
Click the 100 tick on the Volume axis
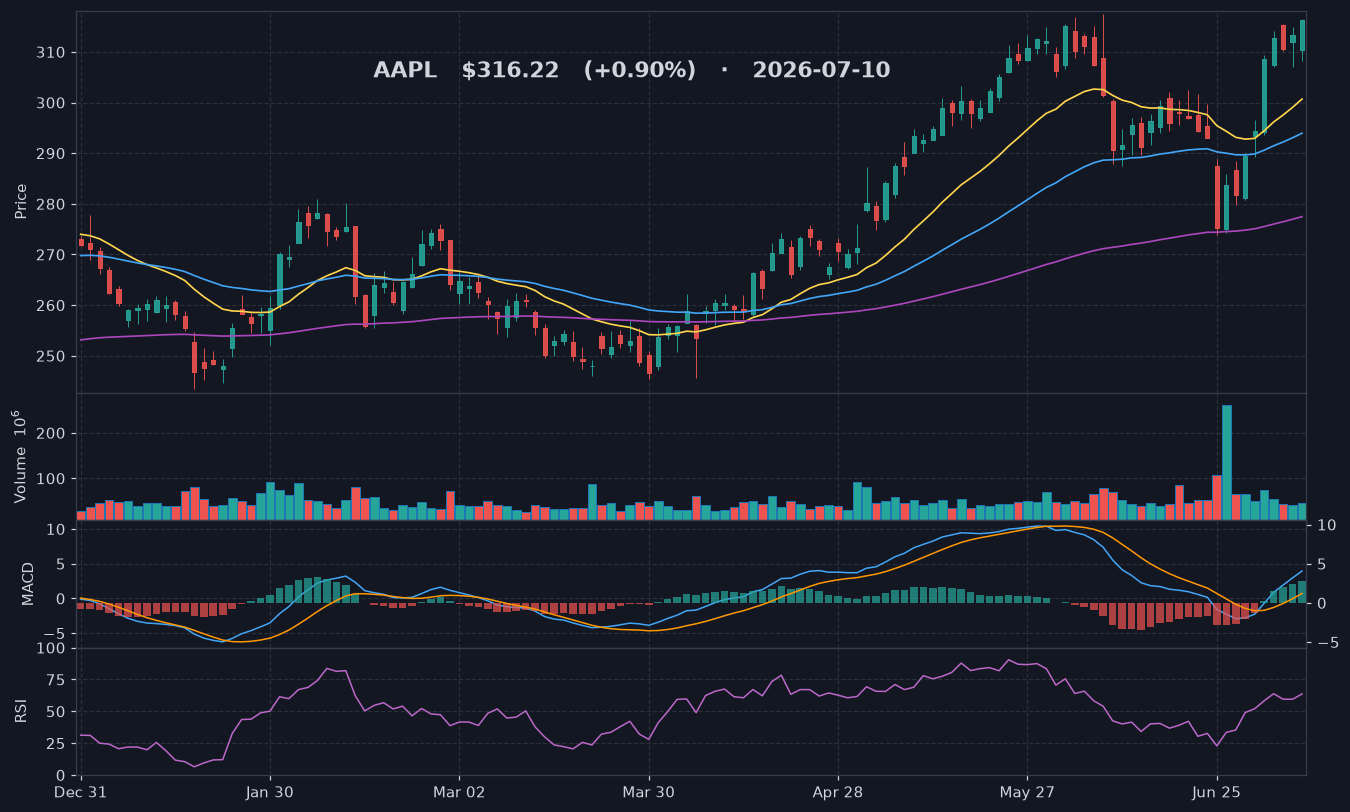point(52,480)
